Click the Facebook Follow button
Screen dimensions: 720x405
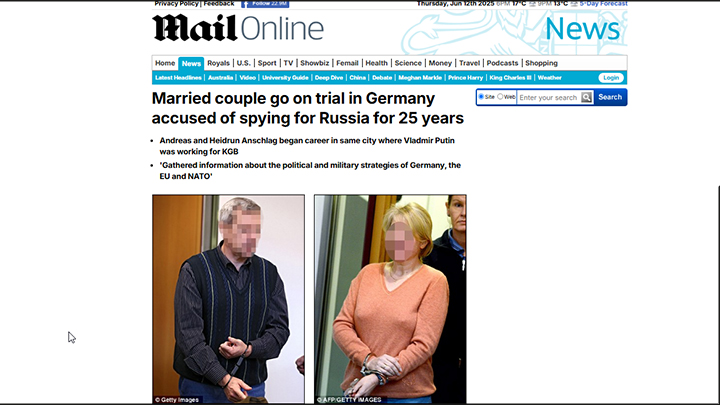(265, 4)
